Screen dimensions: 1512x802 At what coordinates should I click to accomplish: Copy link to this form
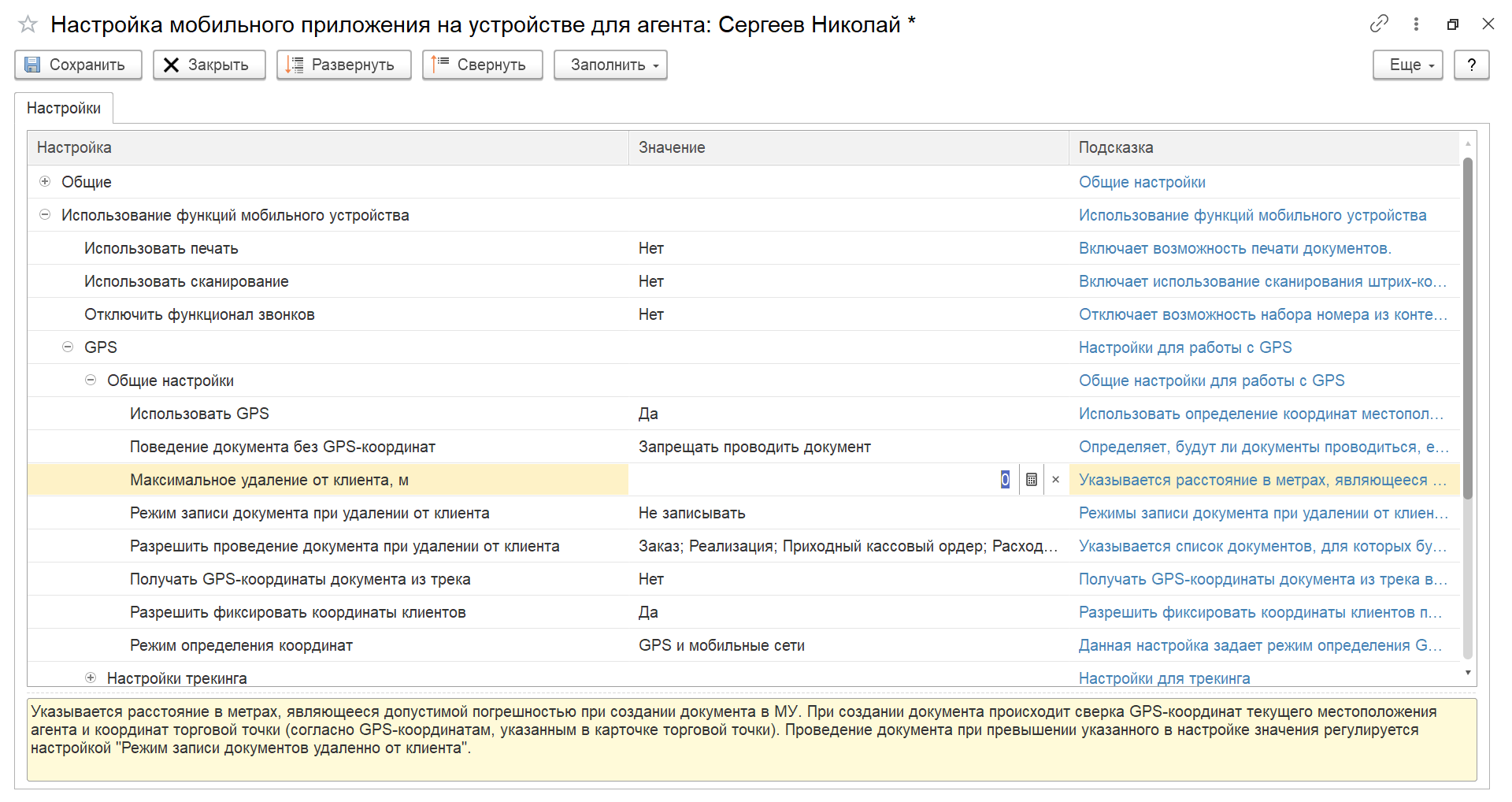point(1378,24)
